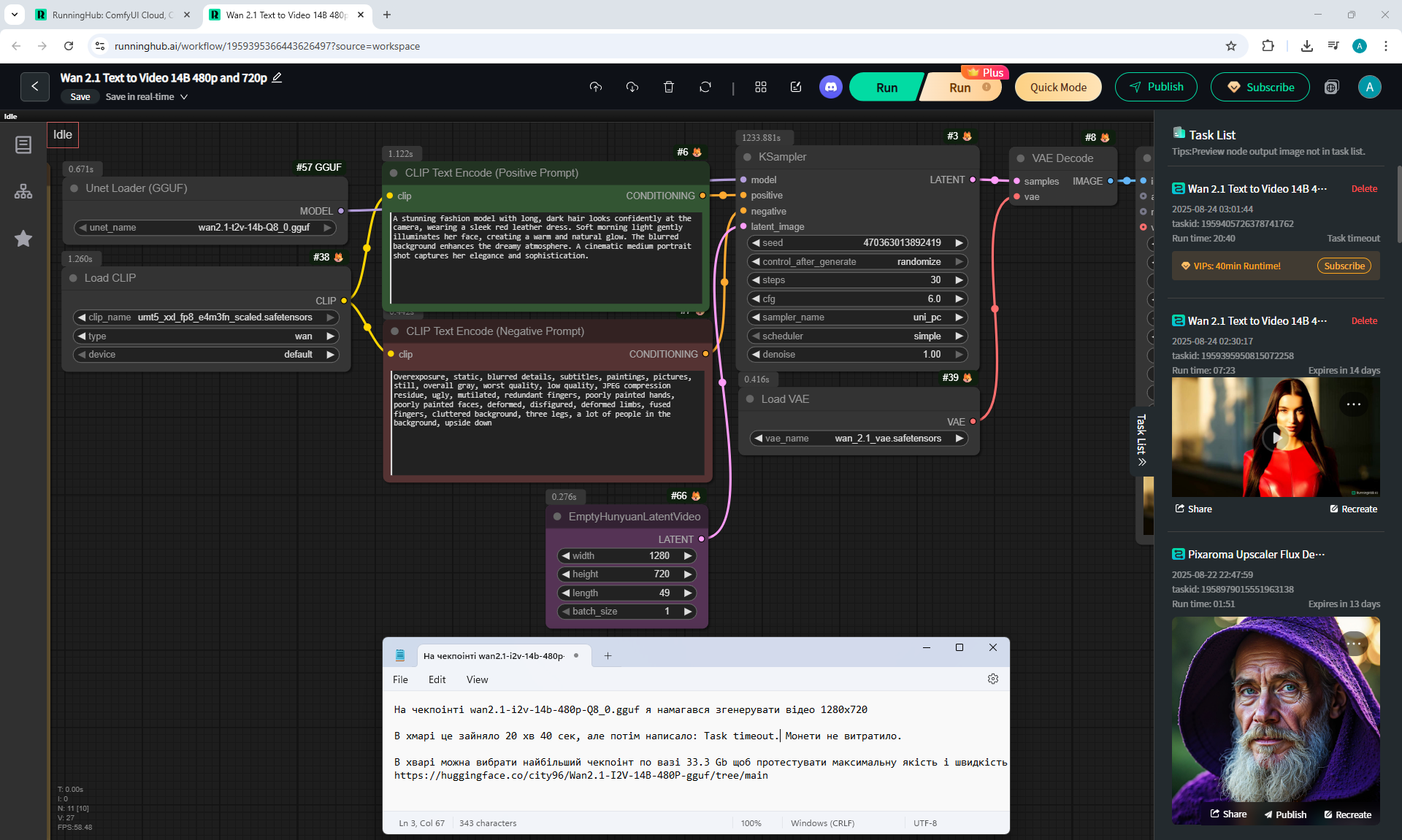Click the green Run button
The width and height of the screenshot is (1402, 840).
(886, 88)
